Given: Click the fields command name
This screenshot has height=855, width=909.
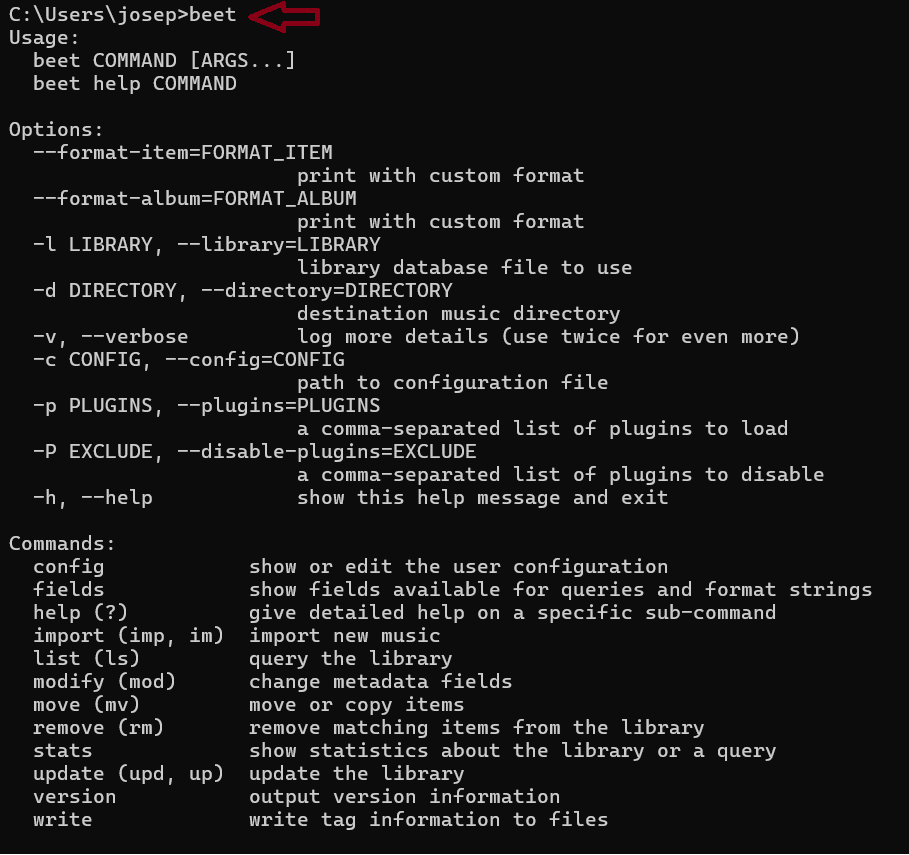Looking at the screenshot, I should pyautogui.click(x=68, y=590).
